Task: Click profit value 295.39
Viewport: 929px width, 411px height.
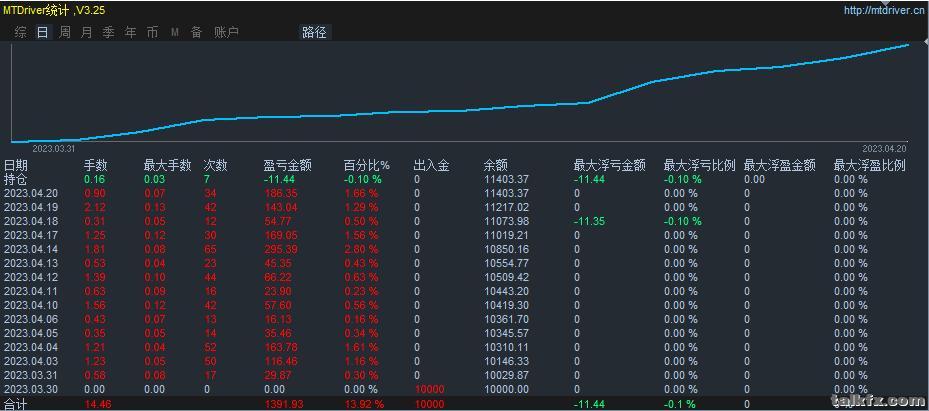Action: (x=281, y=249)
